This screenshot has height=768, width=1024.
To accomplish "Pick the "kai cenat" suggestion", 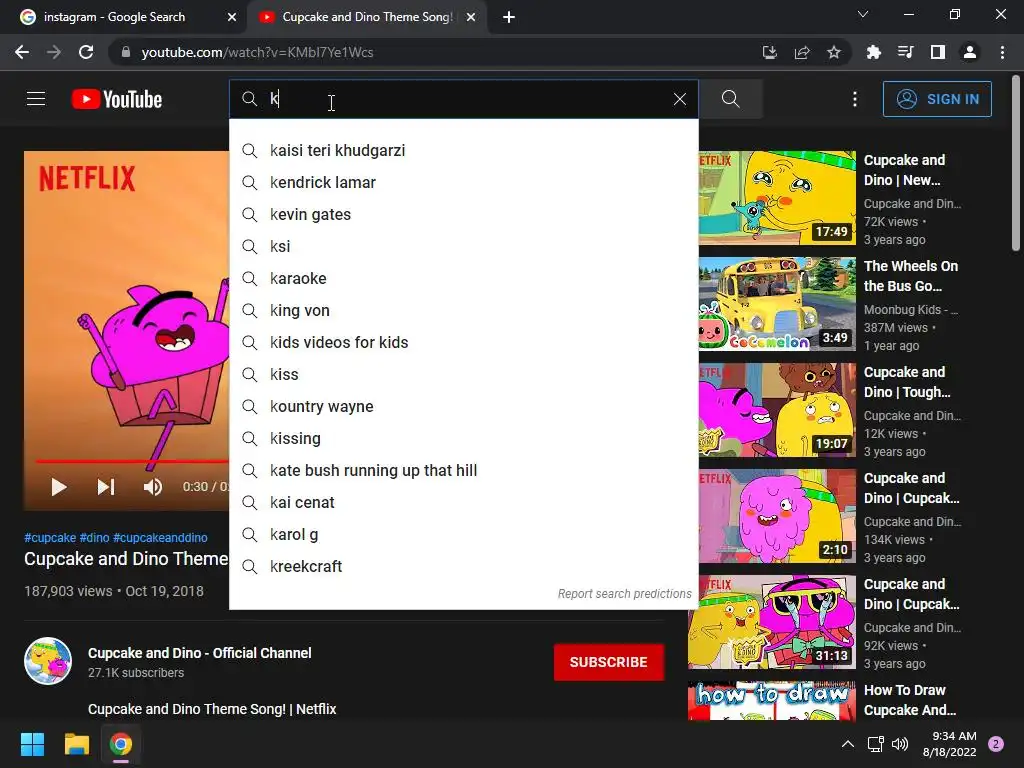I will (464, 502).
